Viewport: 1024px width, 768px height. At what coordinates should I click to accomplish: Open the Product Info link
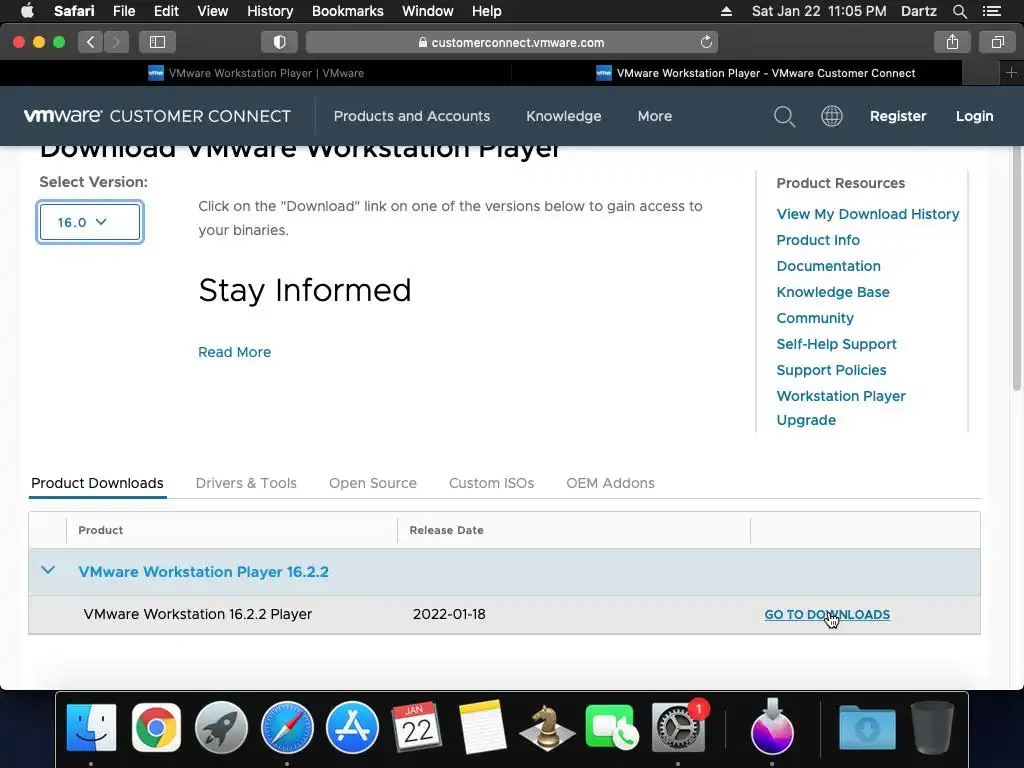pos(818,240)
